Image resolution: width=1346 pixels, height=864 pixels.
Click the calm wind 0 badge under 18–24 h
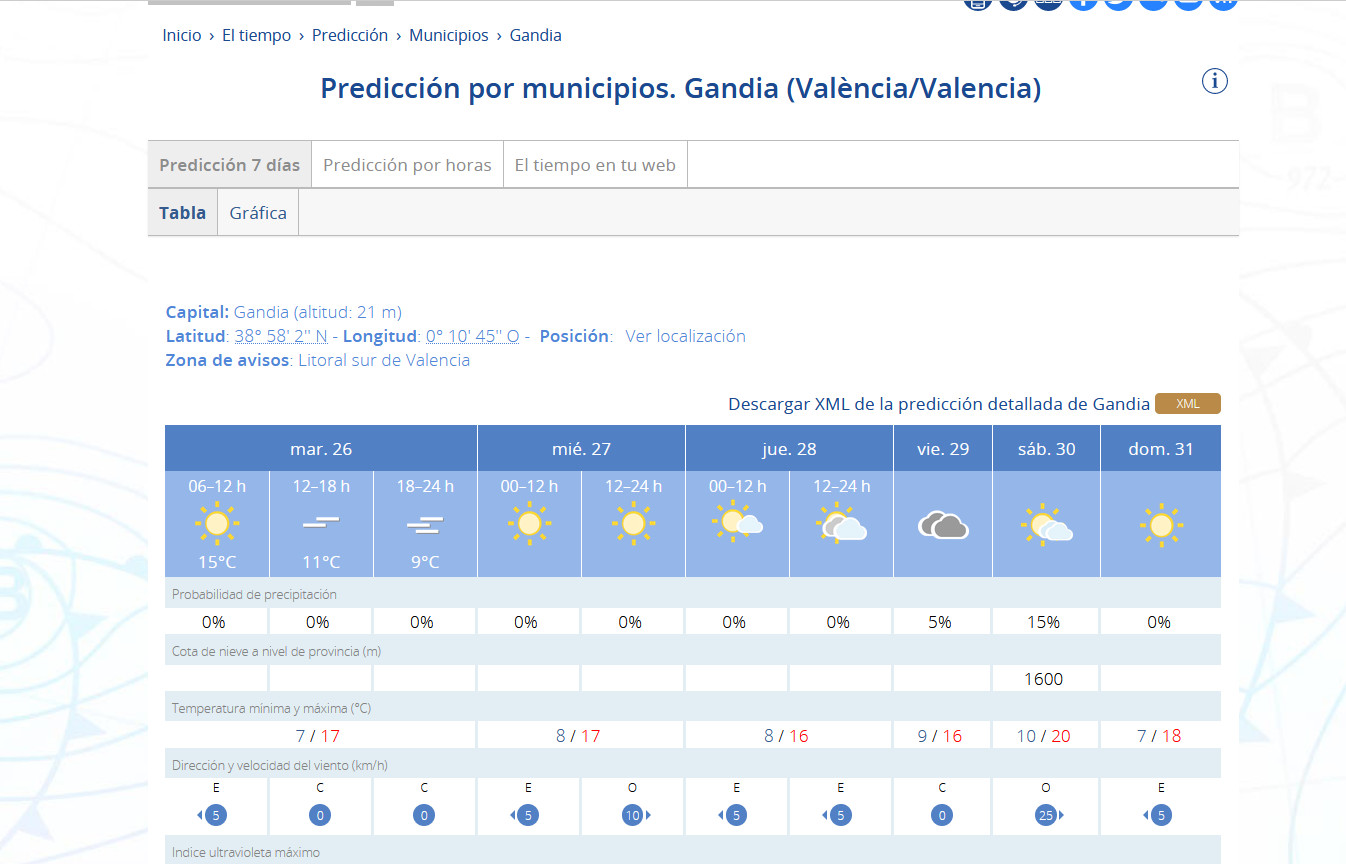425,815
